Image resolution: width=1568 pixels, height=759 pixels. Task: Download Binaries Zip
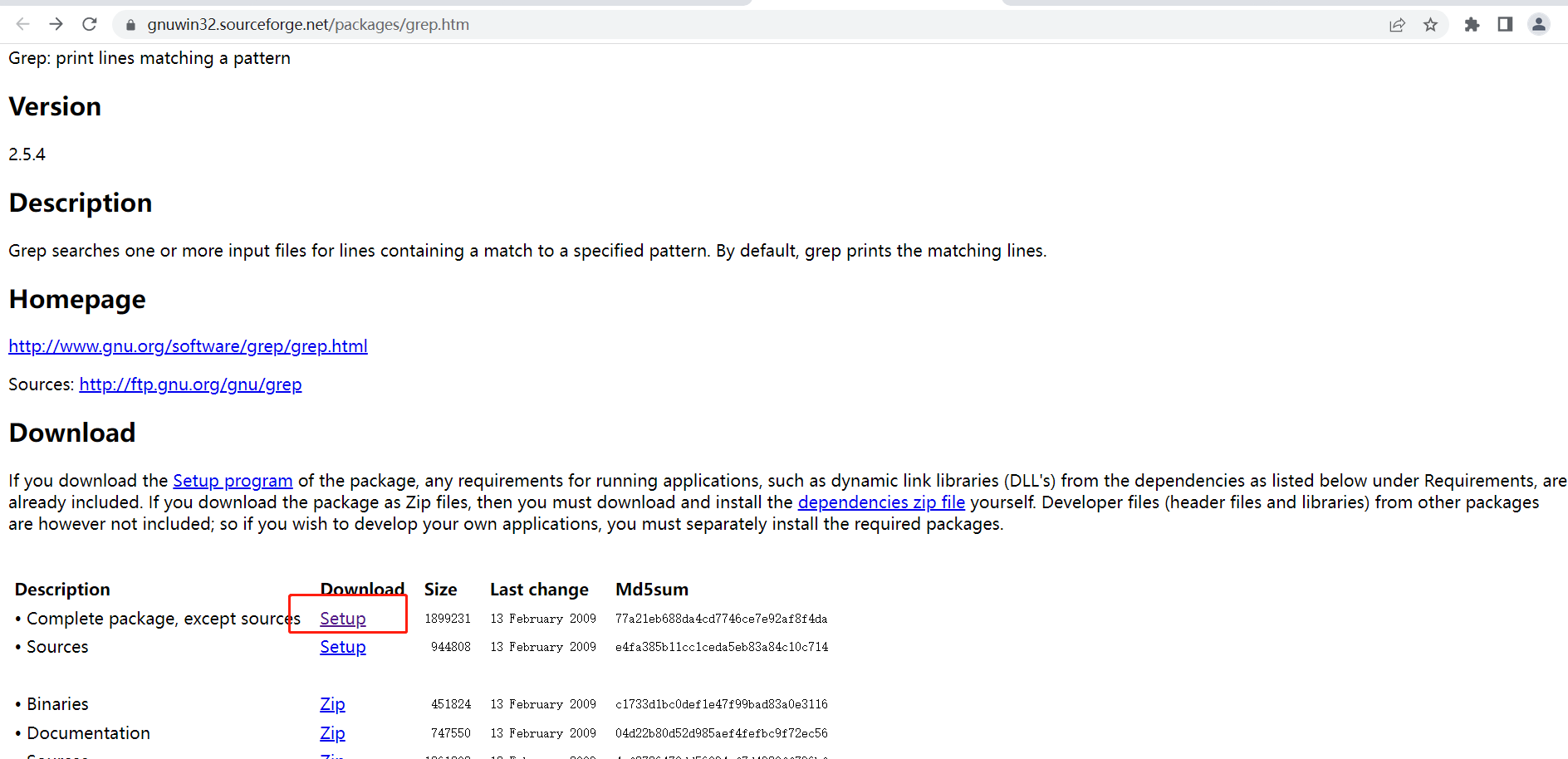332,704
